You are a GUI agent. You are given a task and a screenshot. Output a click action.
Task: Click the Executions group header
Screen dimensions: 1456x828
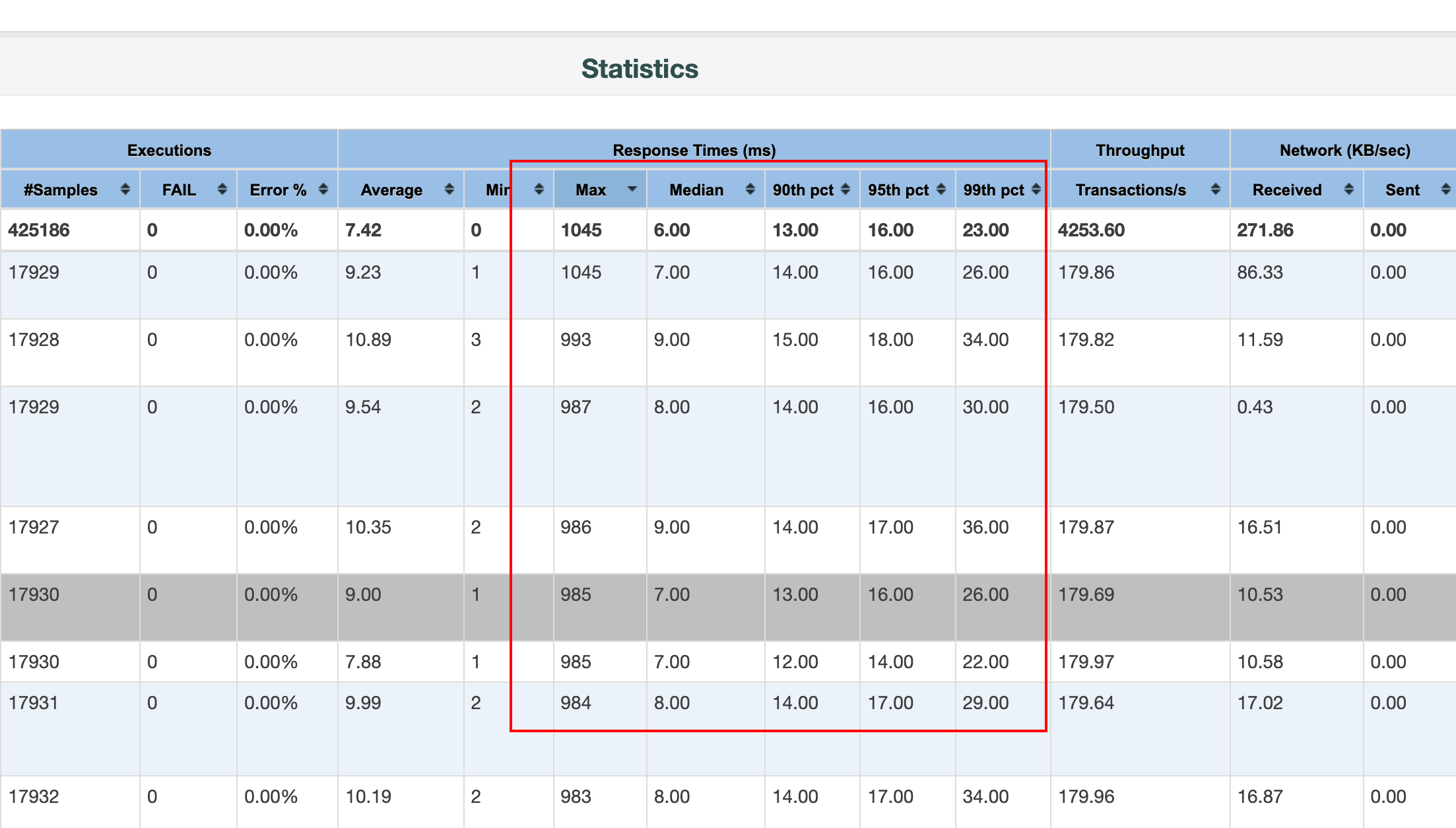coord(169,150)
